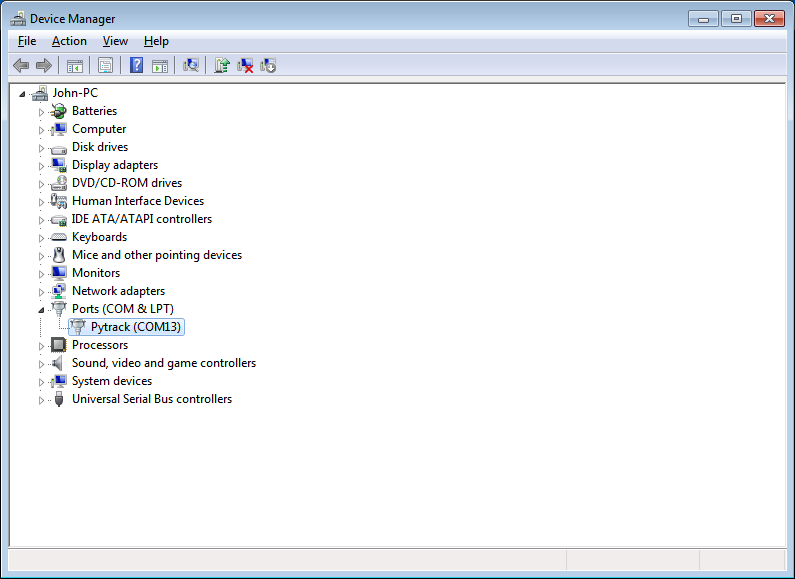Click the Back arrow in toolbar
The width and height of the screenshot is (795, 579).
21,65
